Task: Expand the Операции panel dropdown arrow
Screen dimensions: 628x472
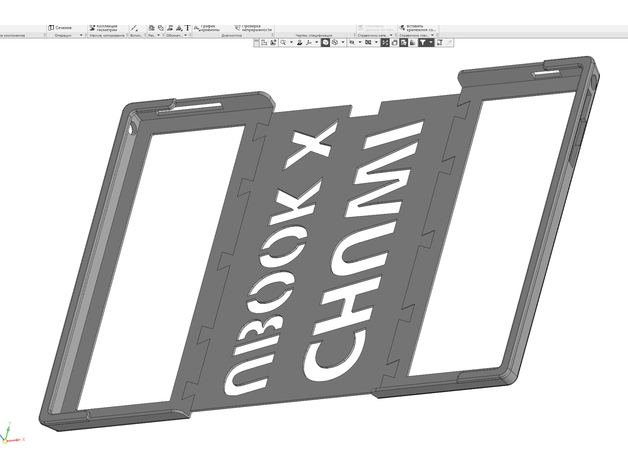Action: (x=81, y=35)
